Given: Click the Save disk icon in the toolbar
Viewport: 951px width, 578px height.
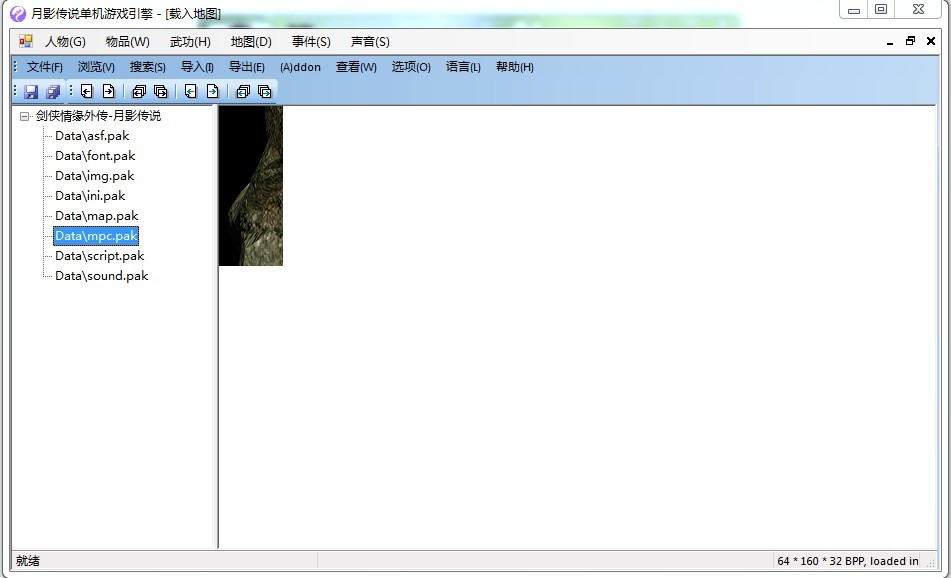Looking at the screenshot, I should (x=31, y=92).
